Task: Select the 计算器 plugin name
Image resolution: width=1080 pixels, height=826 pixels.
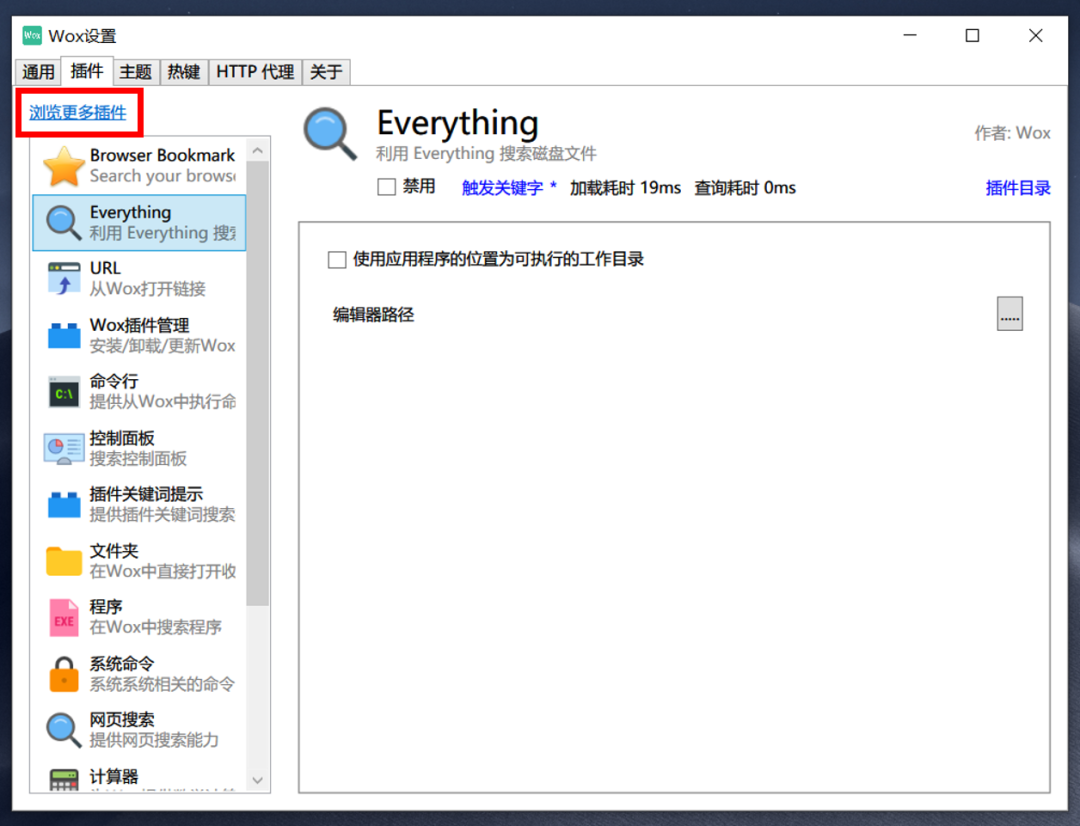Action: (x=114, y=776)
